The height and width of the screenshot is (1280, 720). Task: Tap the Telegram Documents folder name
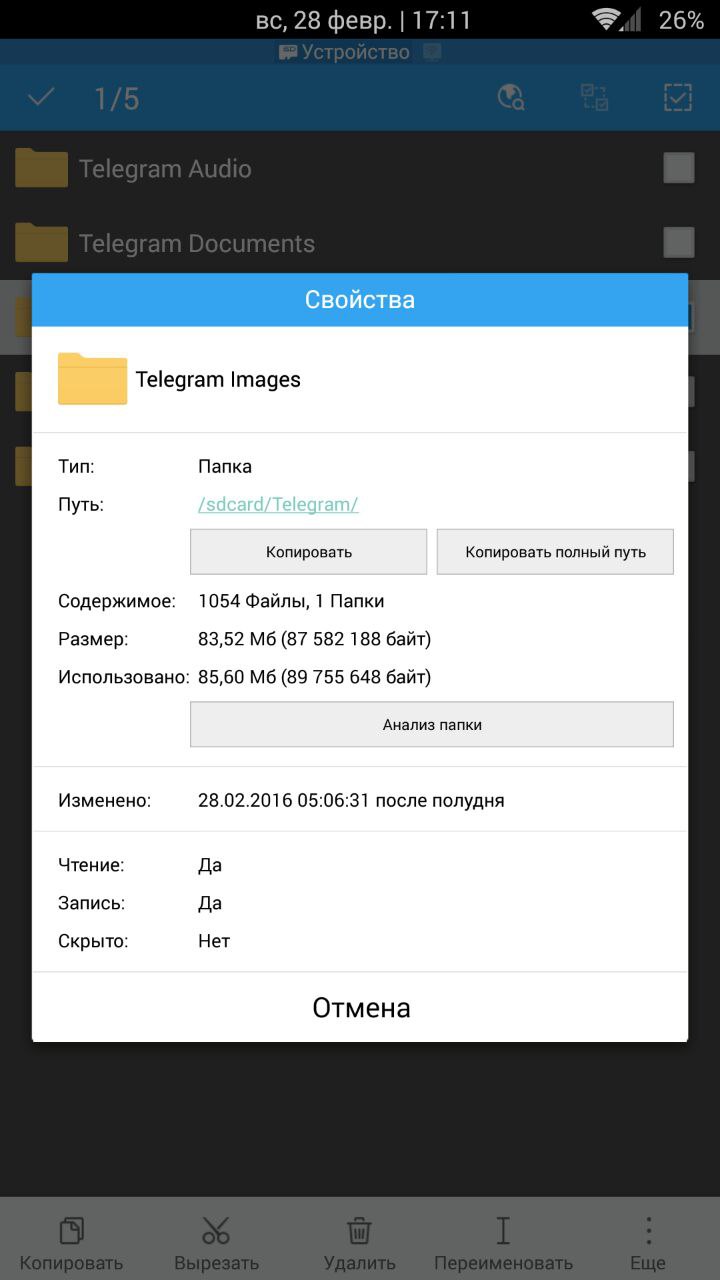point(197,243)
